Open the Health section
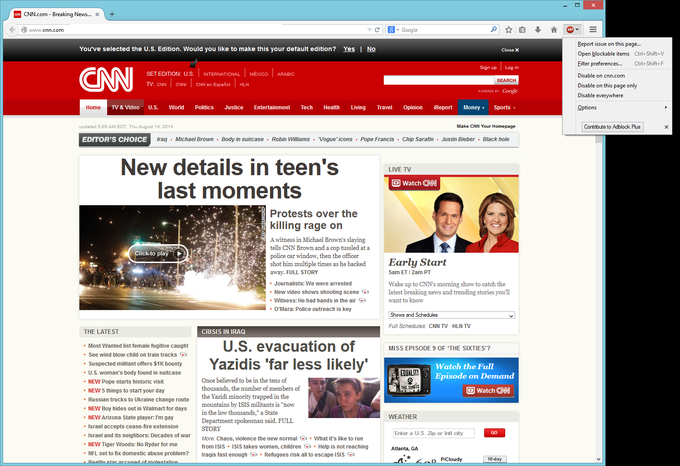 [331, 108]
